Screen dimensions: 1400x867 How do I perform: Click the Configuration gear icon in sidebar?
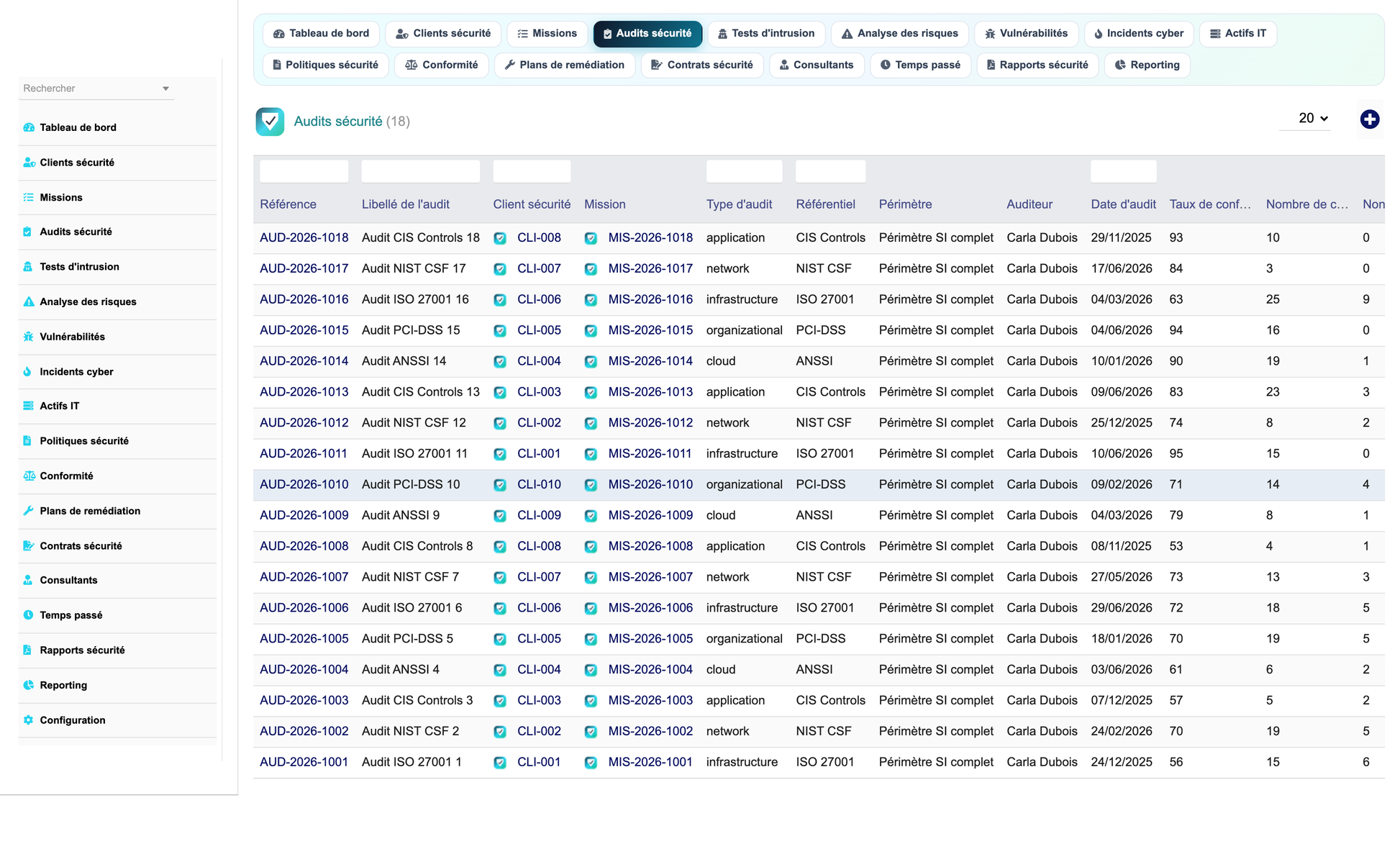point(29,720)
